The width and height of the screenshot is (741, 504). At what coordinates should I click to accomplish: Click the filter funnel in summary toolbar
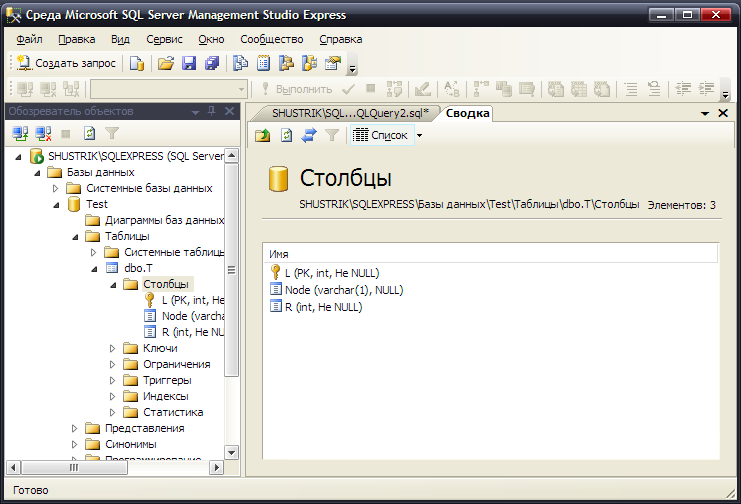point(332,136)
